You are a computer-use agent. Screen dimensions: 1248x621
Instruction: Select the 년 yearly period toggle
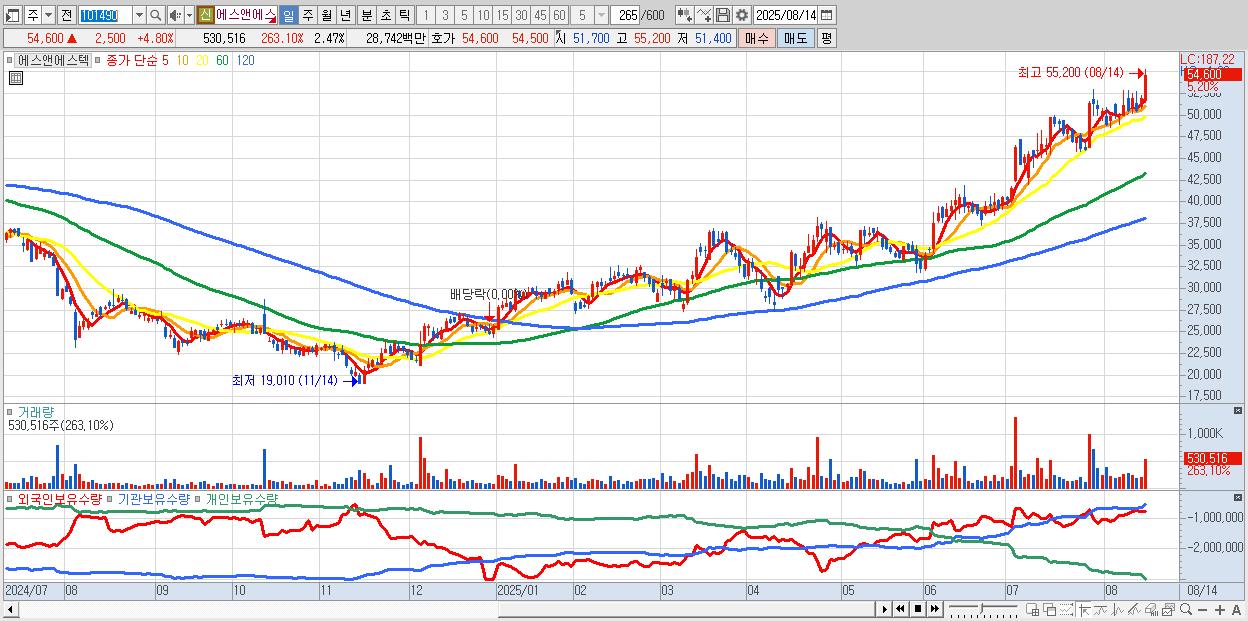[345, 15]
